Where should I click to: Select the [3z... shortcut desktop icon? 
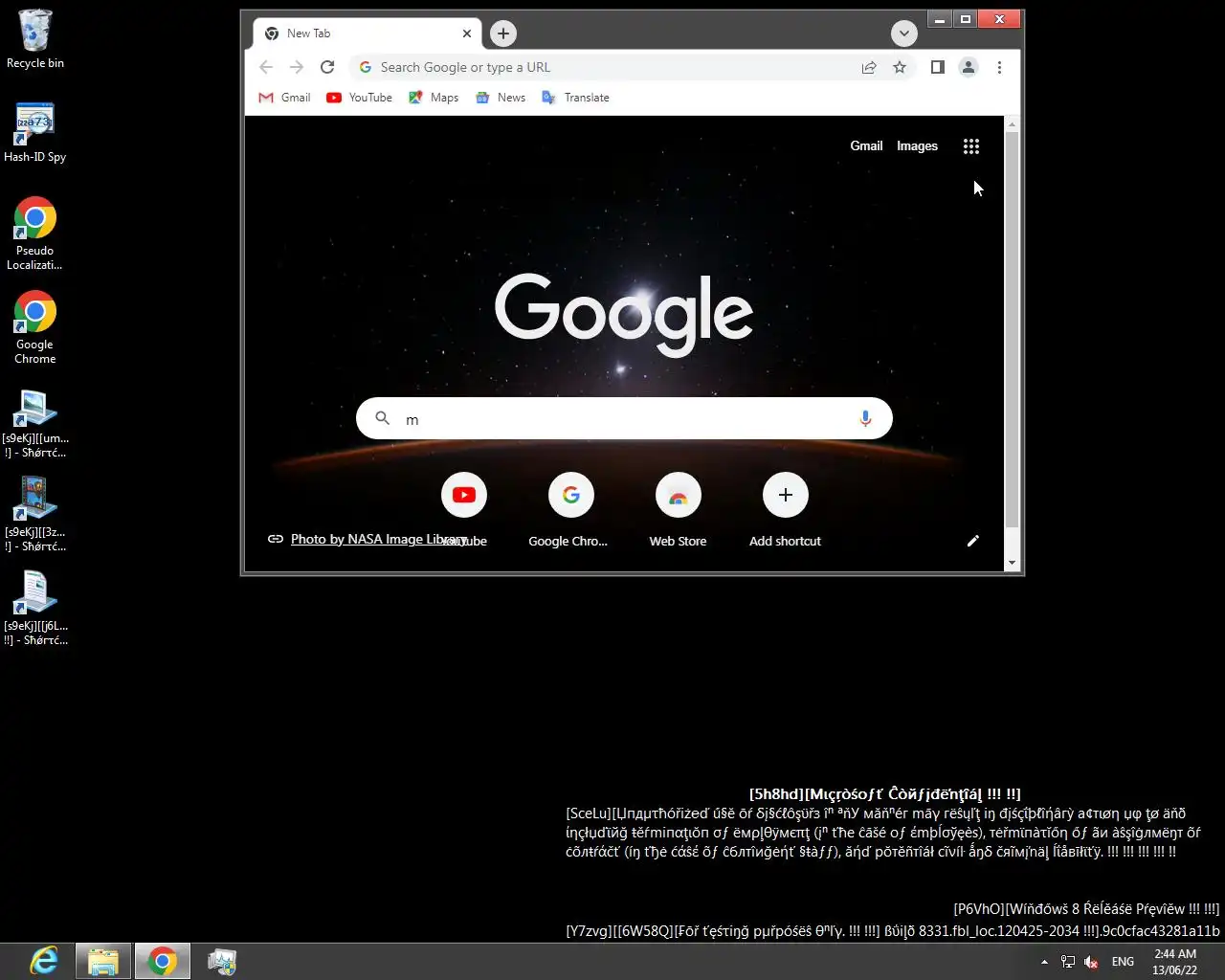pos(35,516)
